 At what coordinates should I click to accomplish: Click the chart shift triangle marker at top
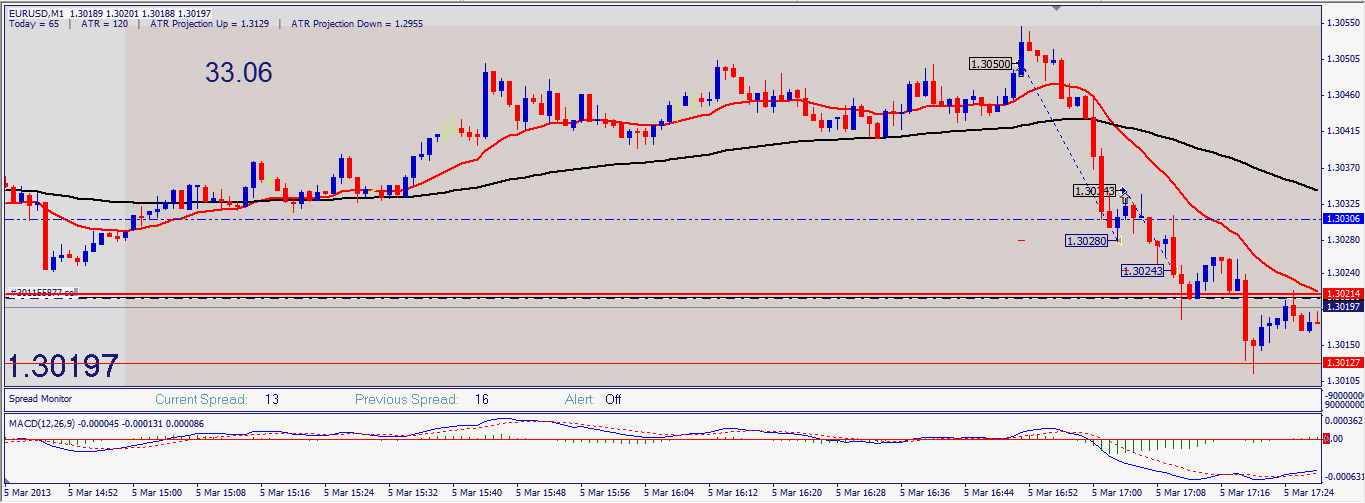tap(1057, 7)
